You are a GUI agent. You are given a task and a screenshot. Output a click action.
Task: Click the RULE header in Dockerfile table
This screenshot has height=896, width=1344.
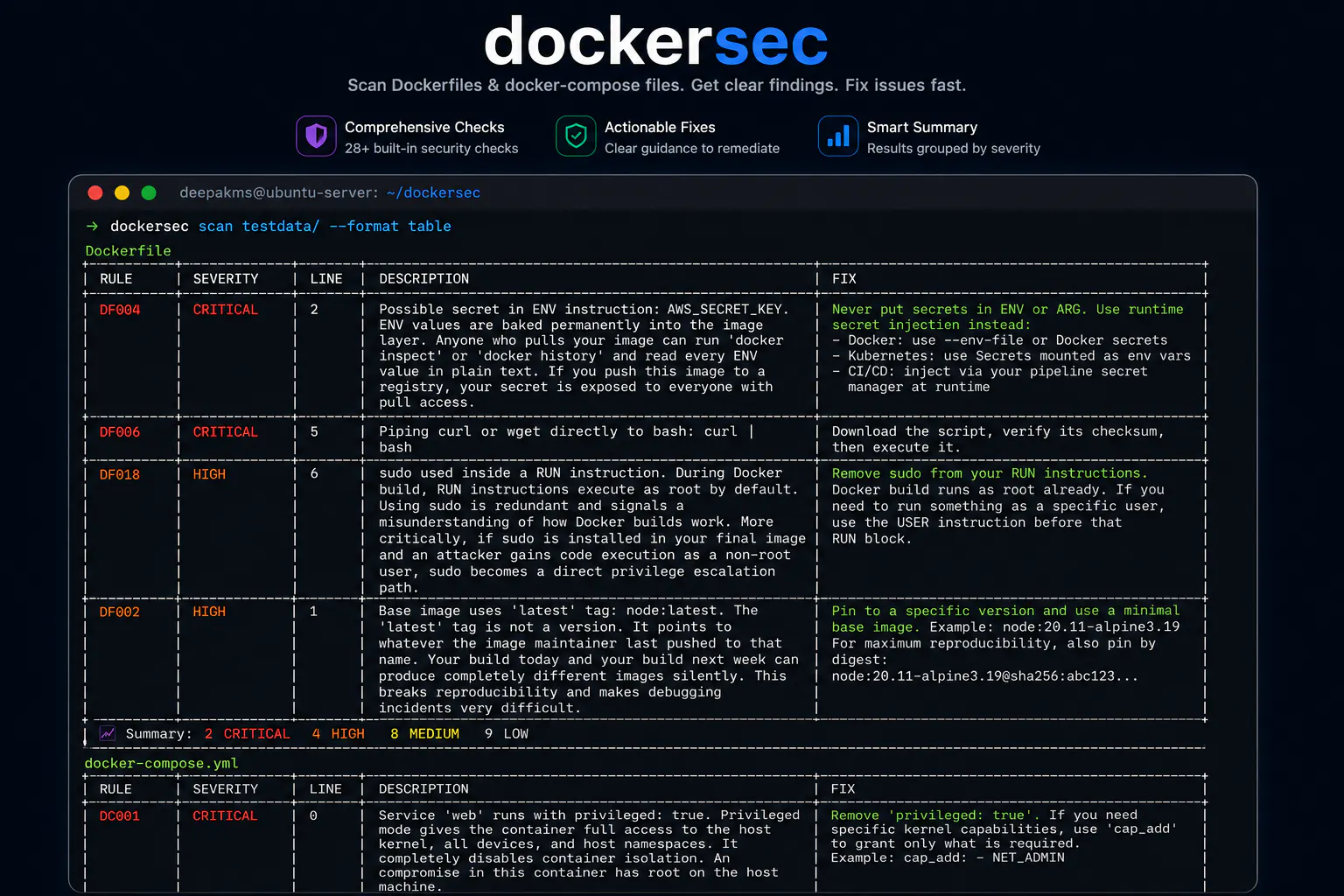116,278
